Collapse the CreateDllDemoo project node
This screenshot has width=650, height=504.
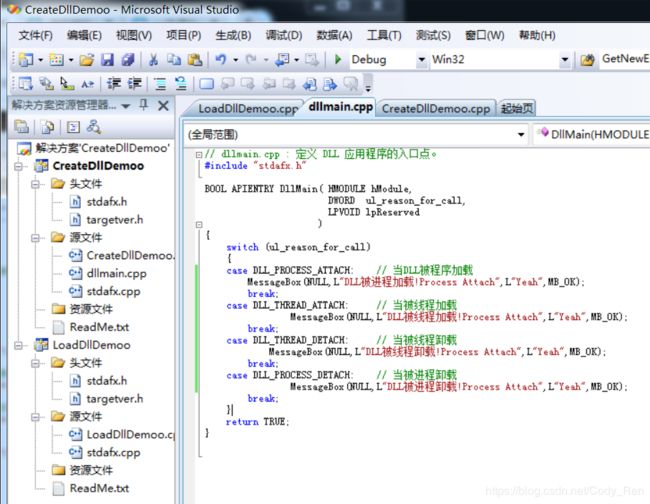click(18, 166)
